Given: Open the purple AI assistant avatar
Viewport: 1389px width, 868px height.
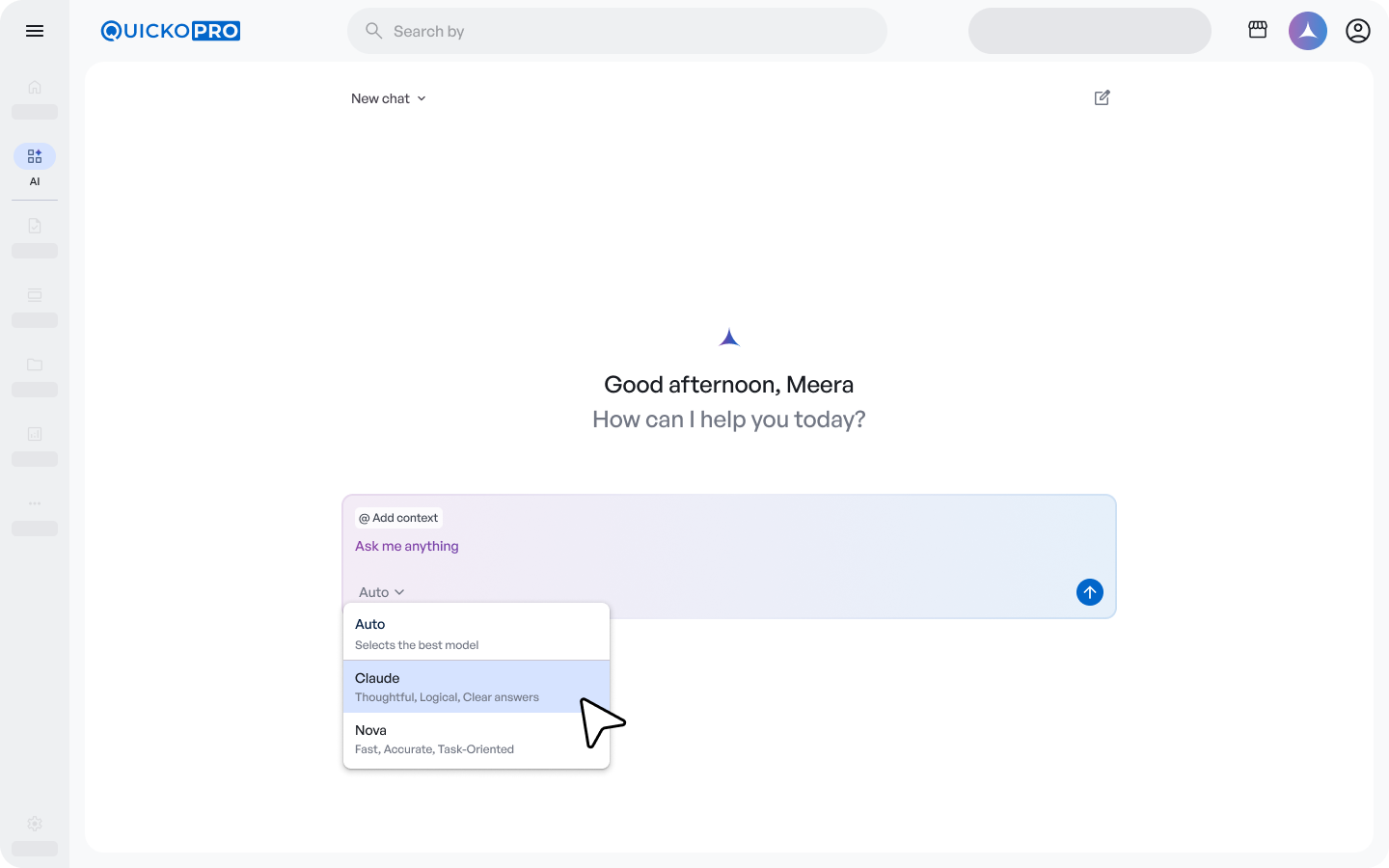Looking at the screenshot, I should (1308, 31).
